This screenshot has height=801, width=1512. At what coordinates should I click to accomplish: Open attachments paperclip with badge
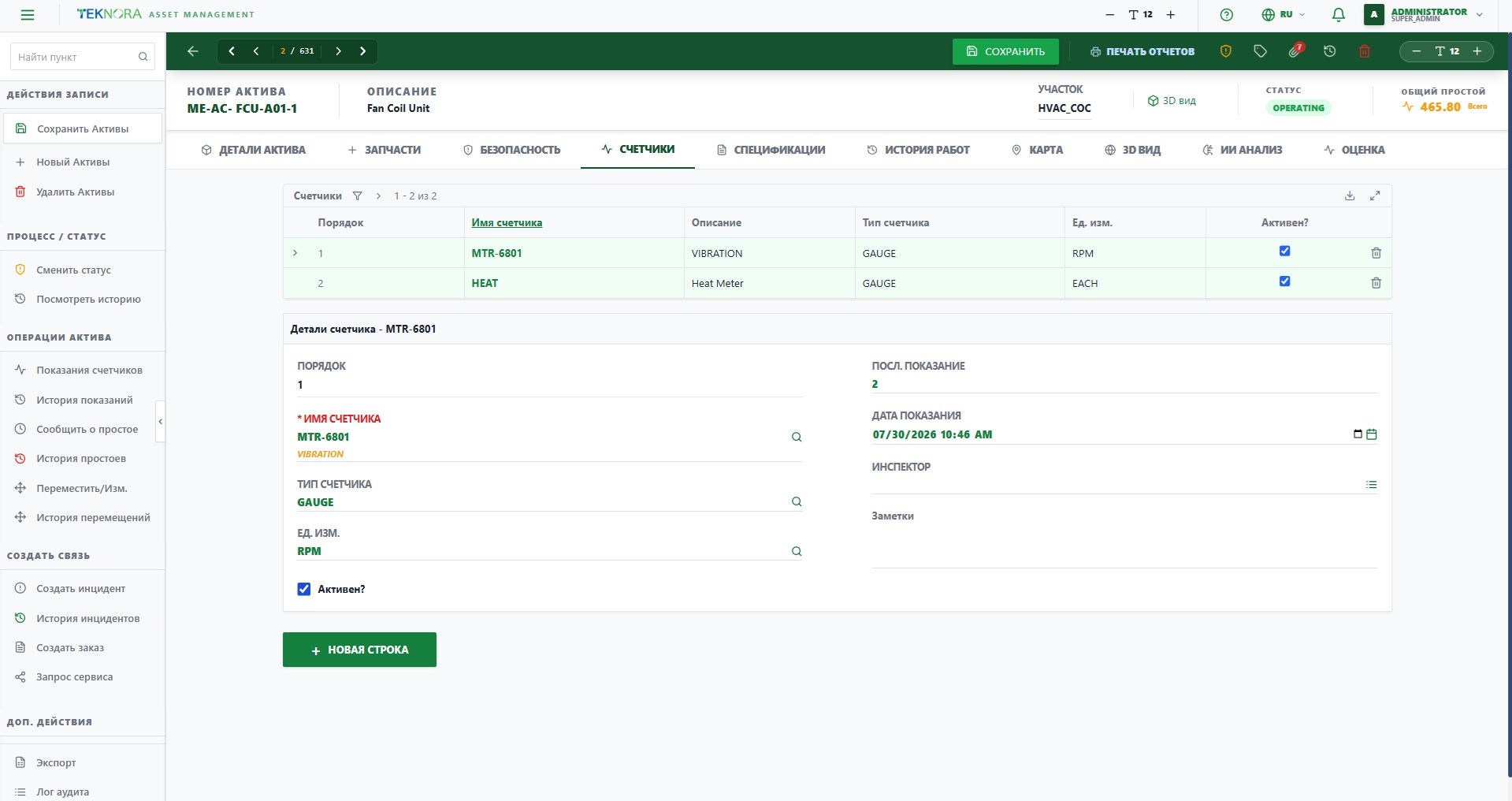(1295, 50)
